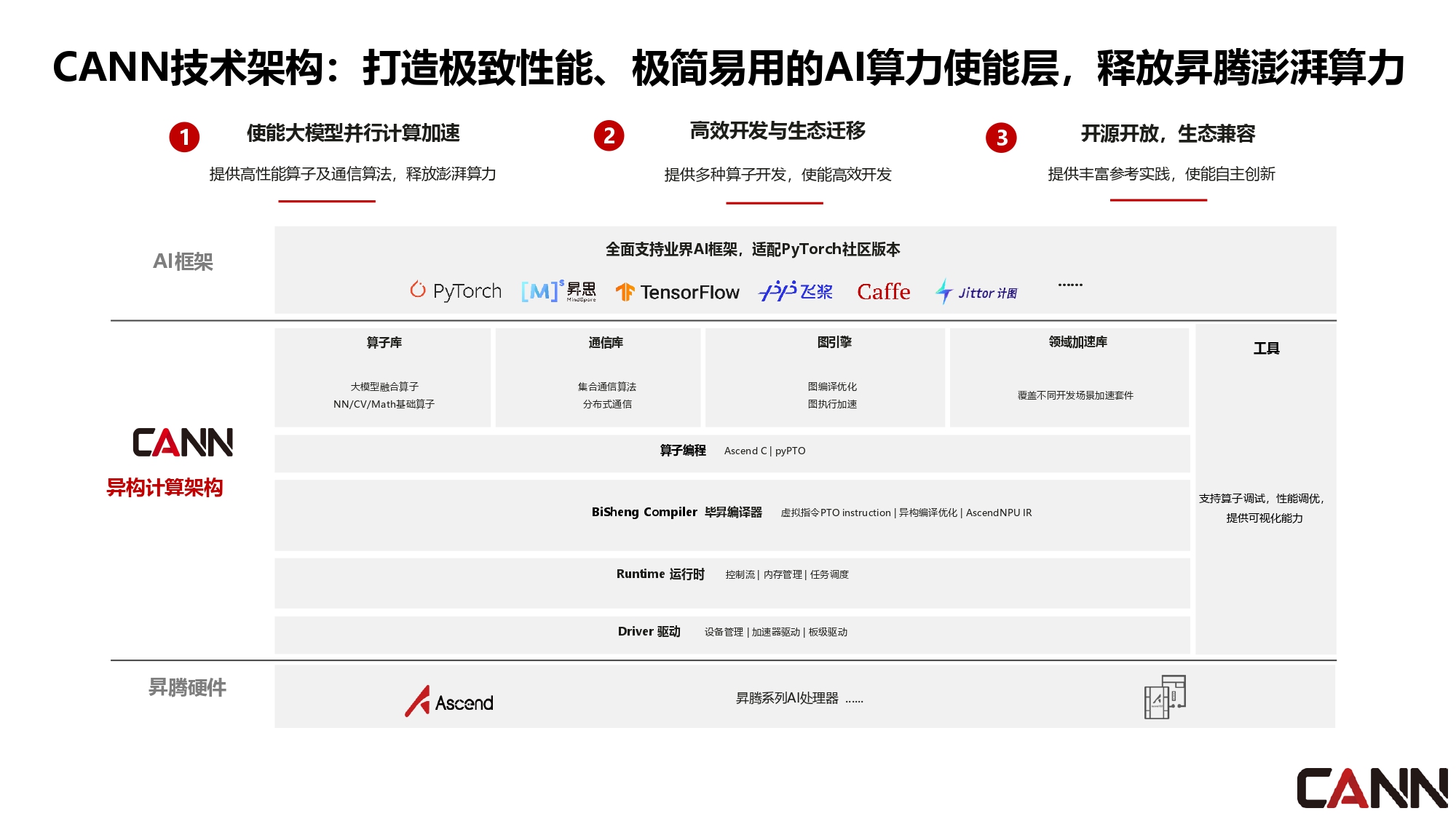The image size is (1456, 819).
Task: Click the PaddlePaddle 飞桨 logo
Action: [x=796, y=291]
